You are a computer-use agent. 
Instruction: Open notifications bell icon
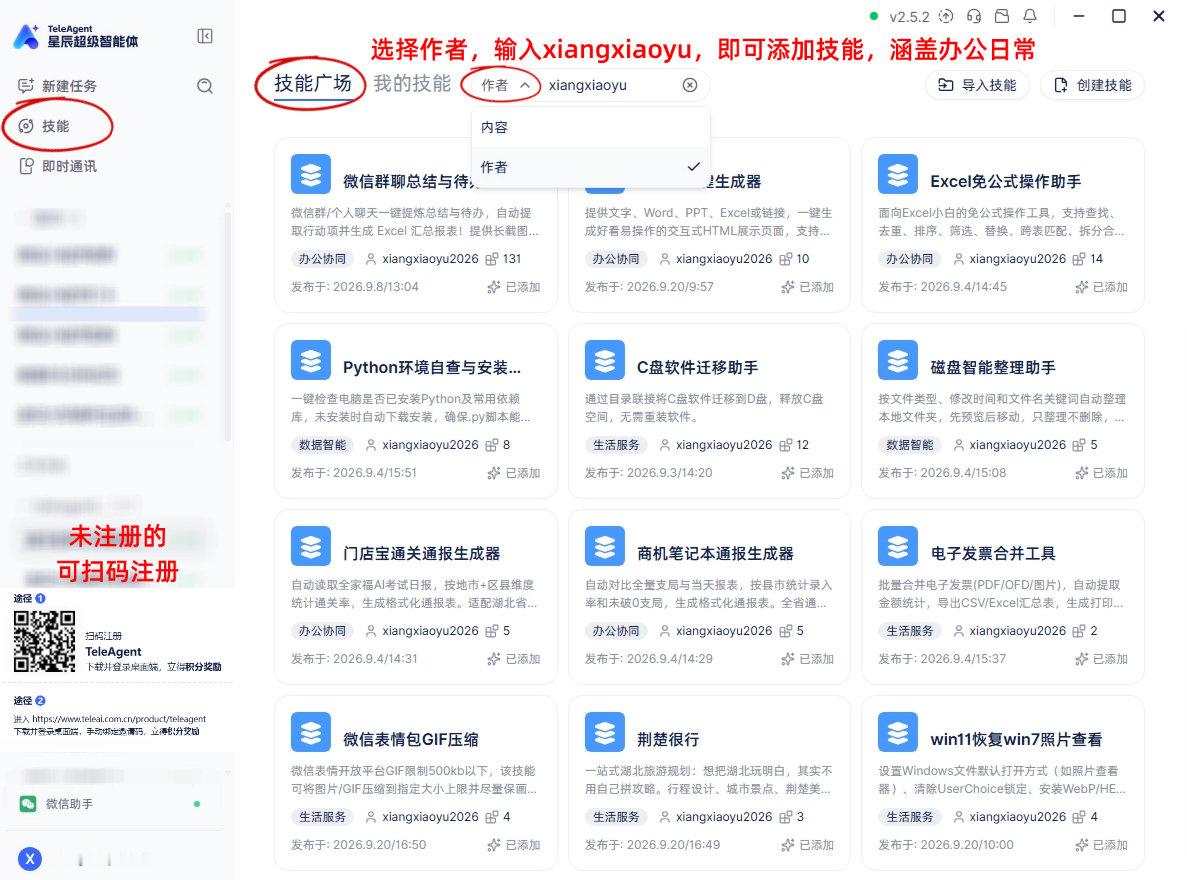pos(1030,16)
